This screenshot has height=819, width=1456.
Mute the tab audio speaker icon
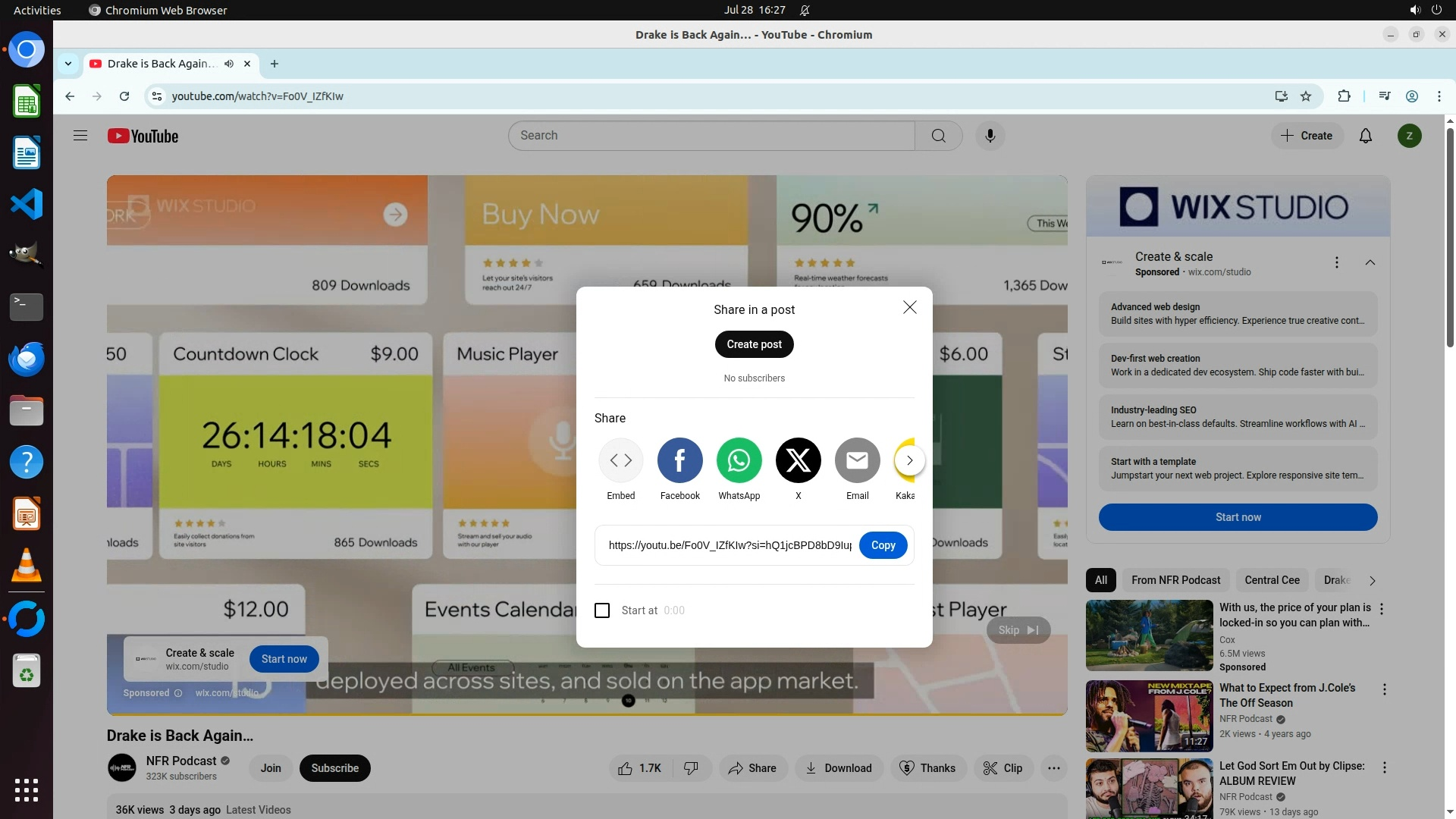point(229,64)
